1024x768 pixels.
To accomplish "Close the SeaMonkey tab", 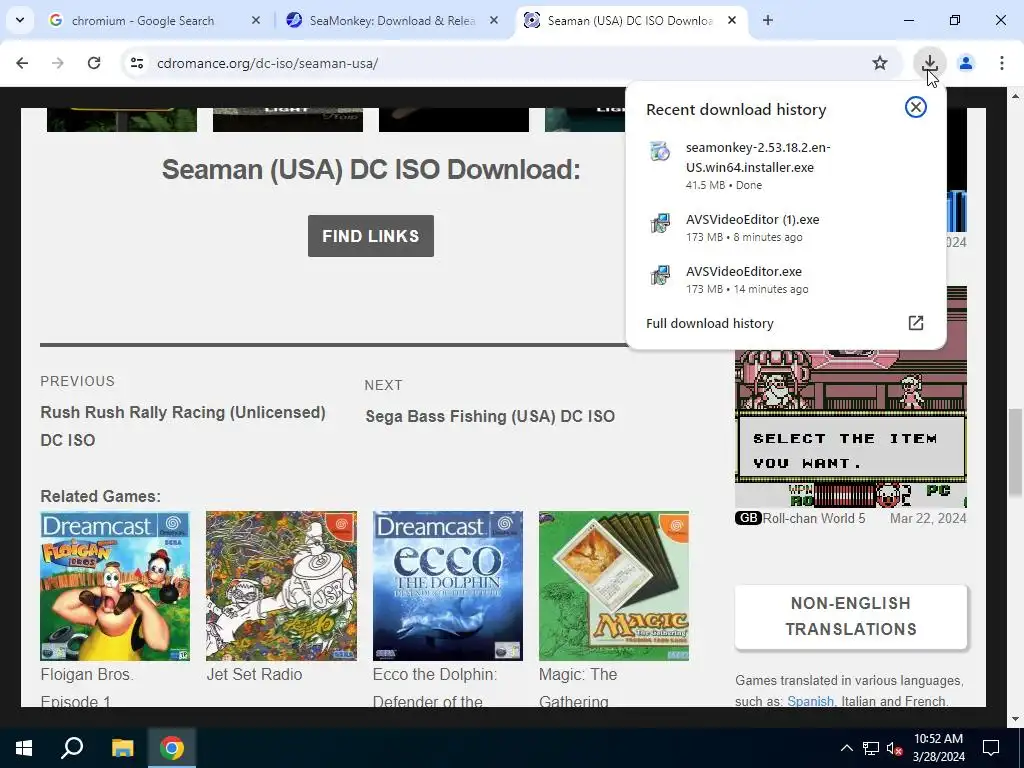I will tap(494, 20).
